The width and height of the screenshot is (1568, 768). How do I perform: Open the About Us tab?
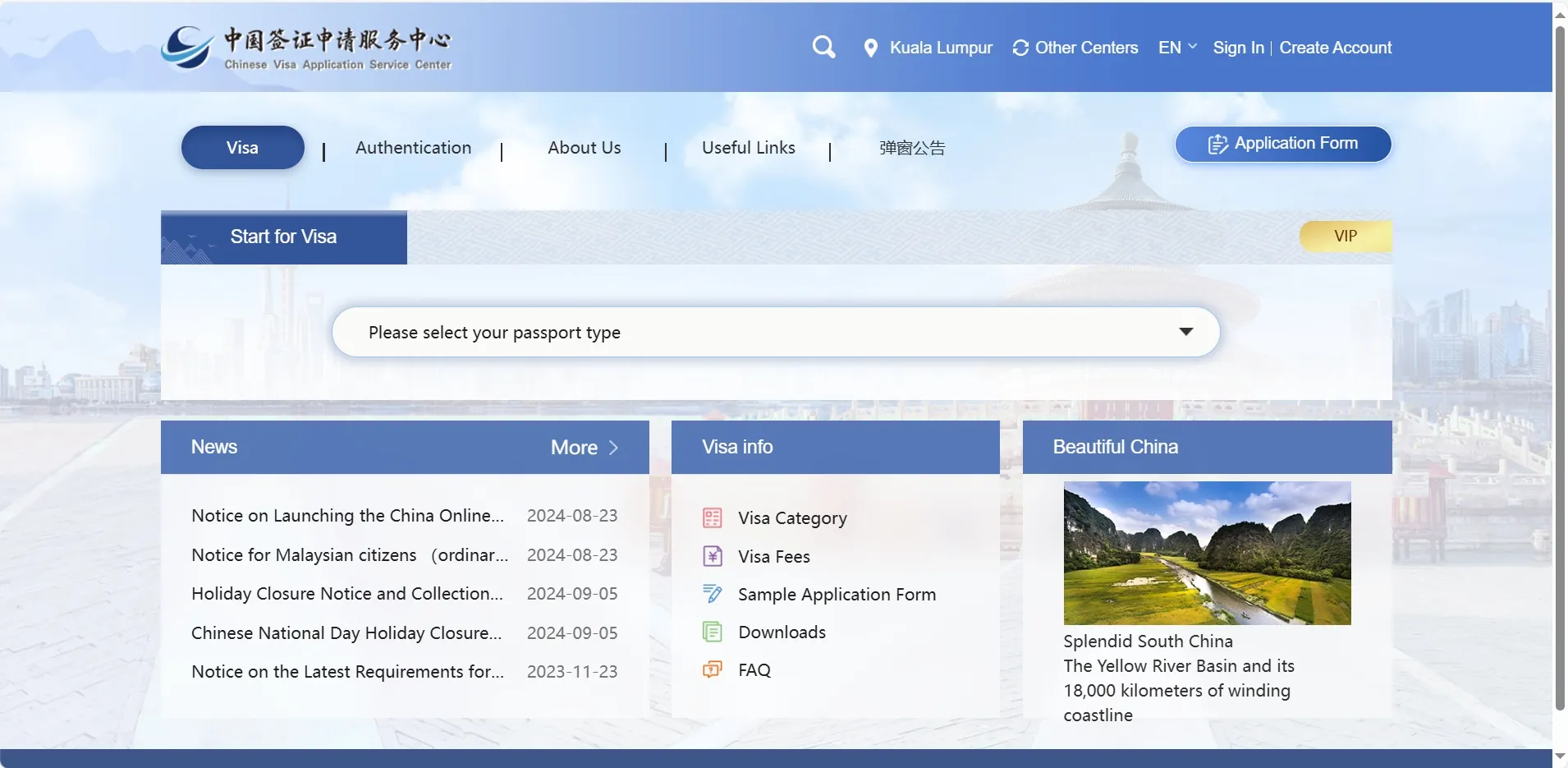coord(584,148)
